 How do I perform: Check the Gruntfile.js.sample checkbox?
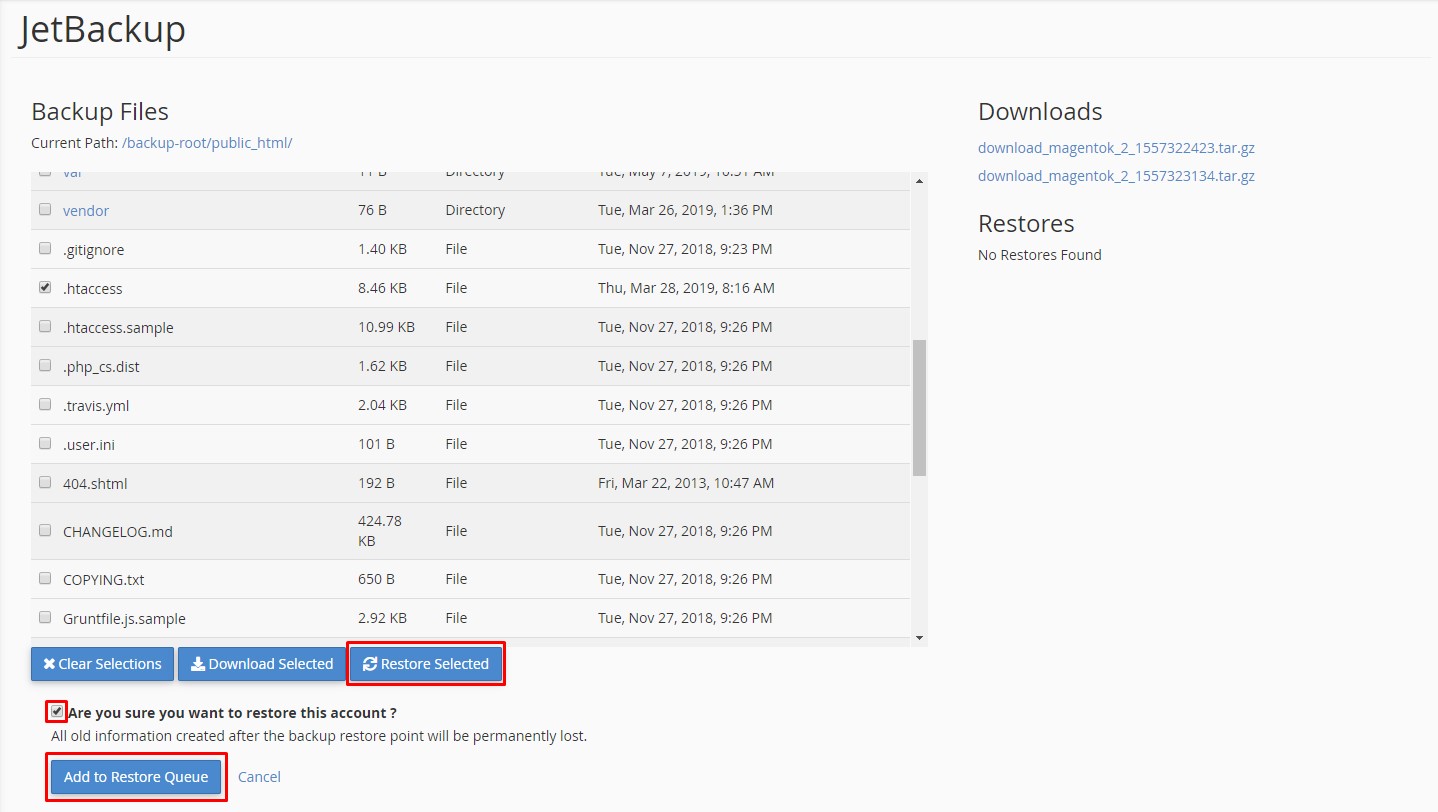coord(45,617)
